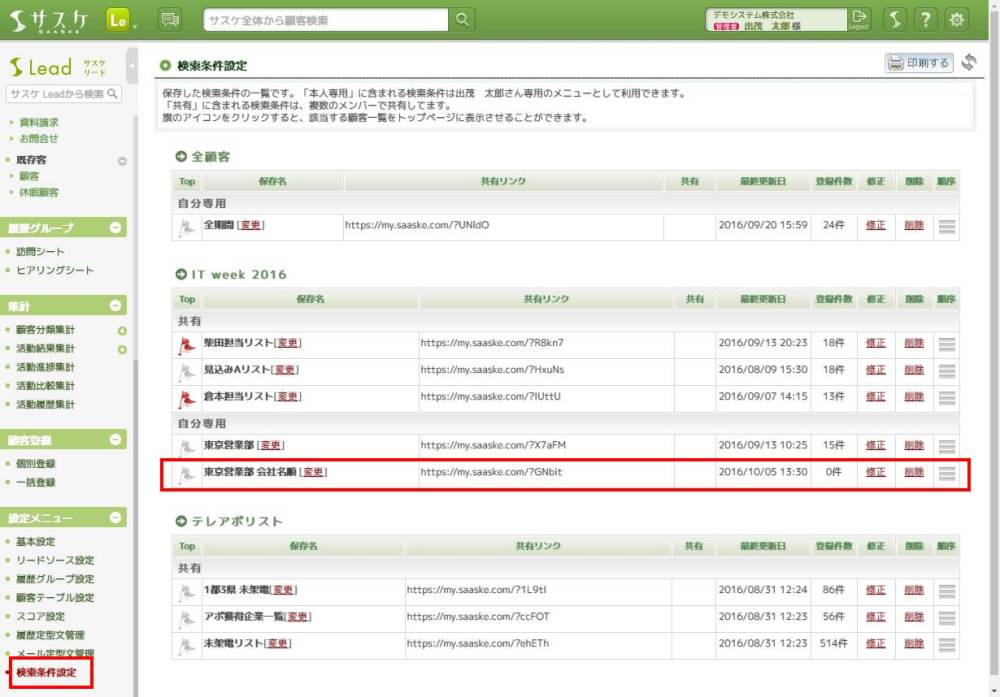
Task: Click the refresh arrows beside print button
Action: (969, 63)
